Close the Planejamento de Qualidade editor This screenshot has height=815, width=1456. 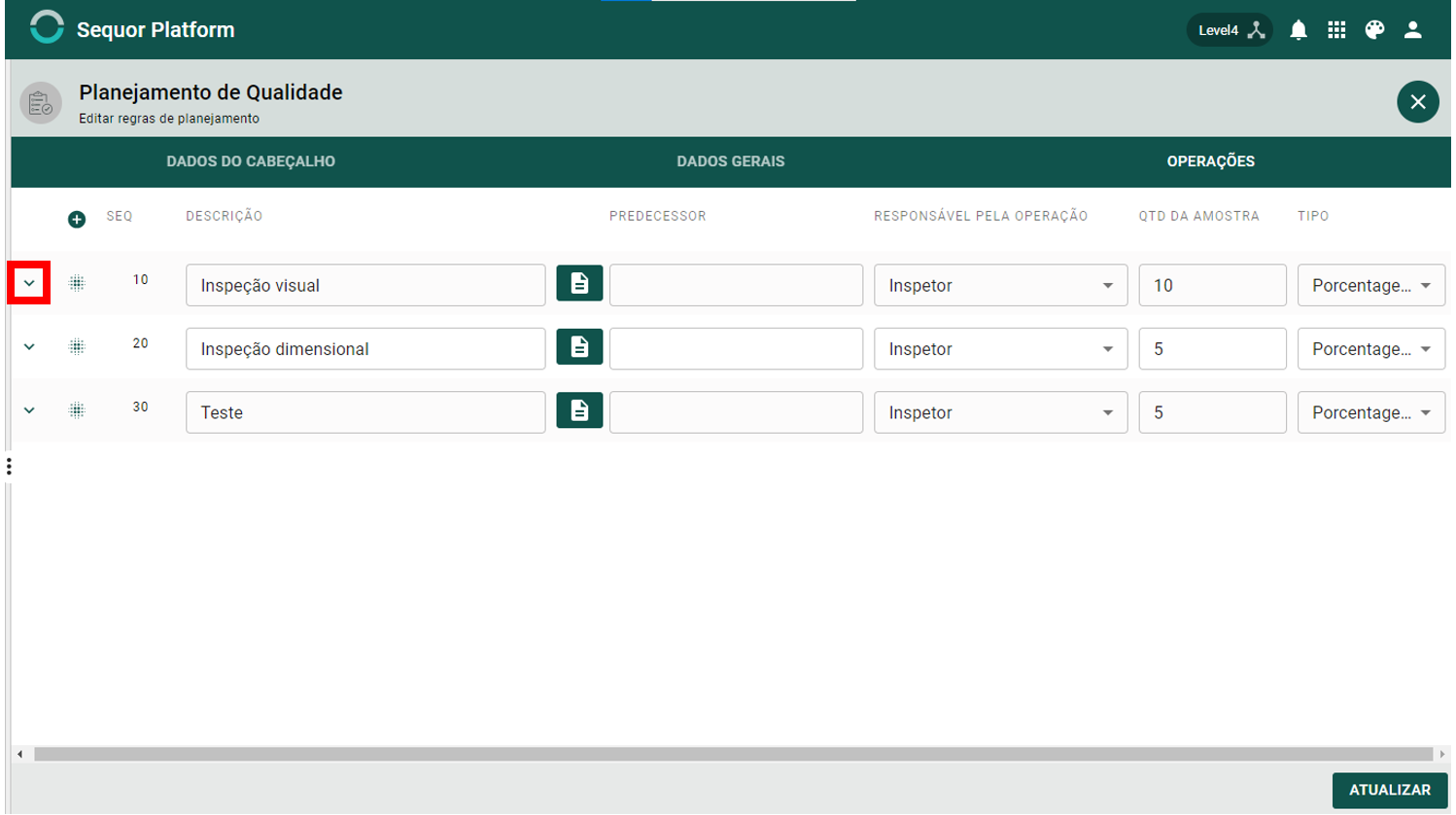pos(1418,101)
